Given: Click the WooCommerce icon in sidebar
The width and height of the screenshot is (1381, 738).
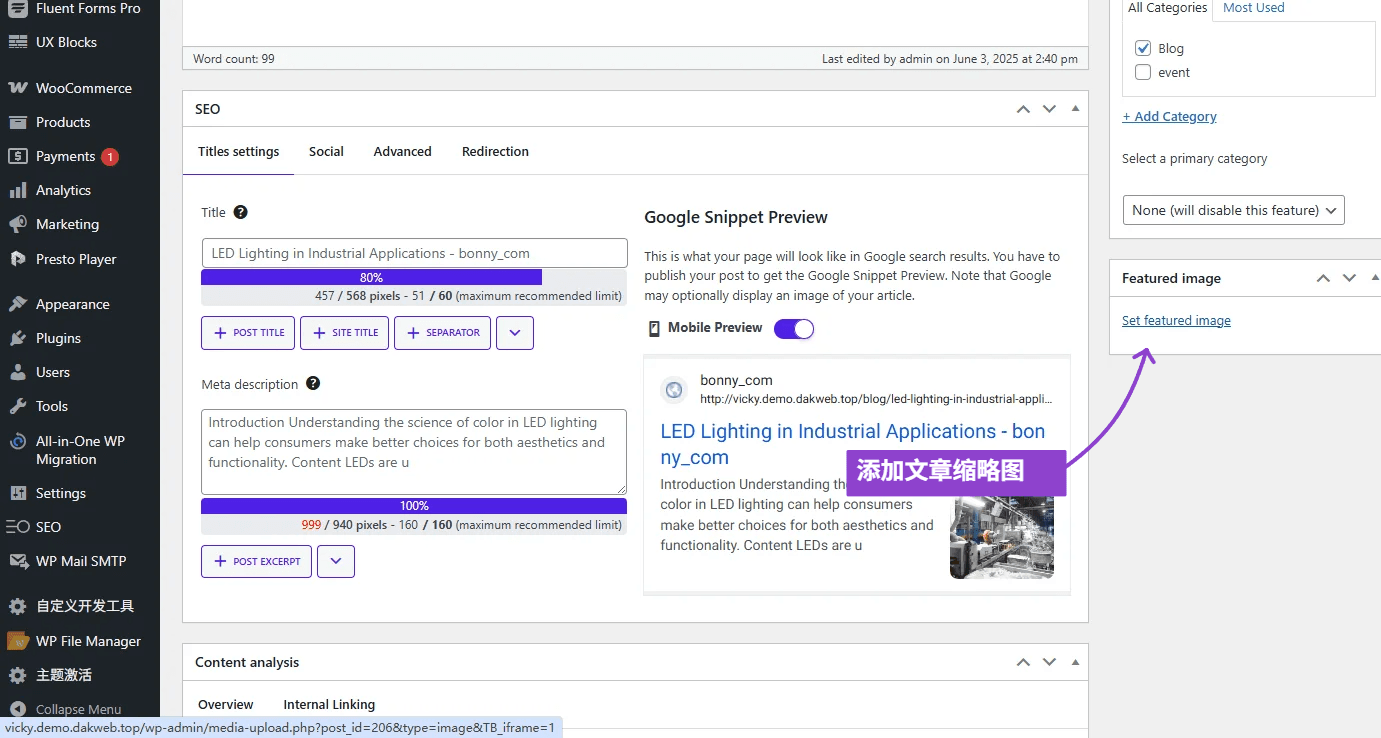Looking at the screenshot, I should click(x=17, y=88).
